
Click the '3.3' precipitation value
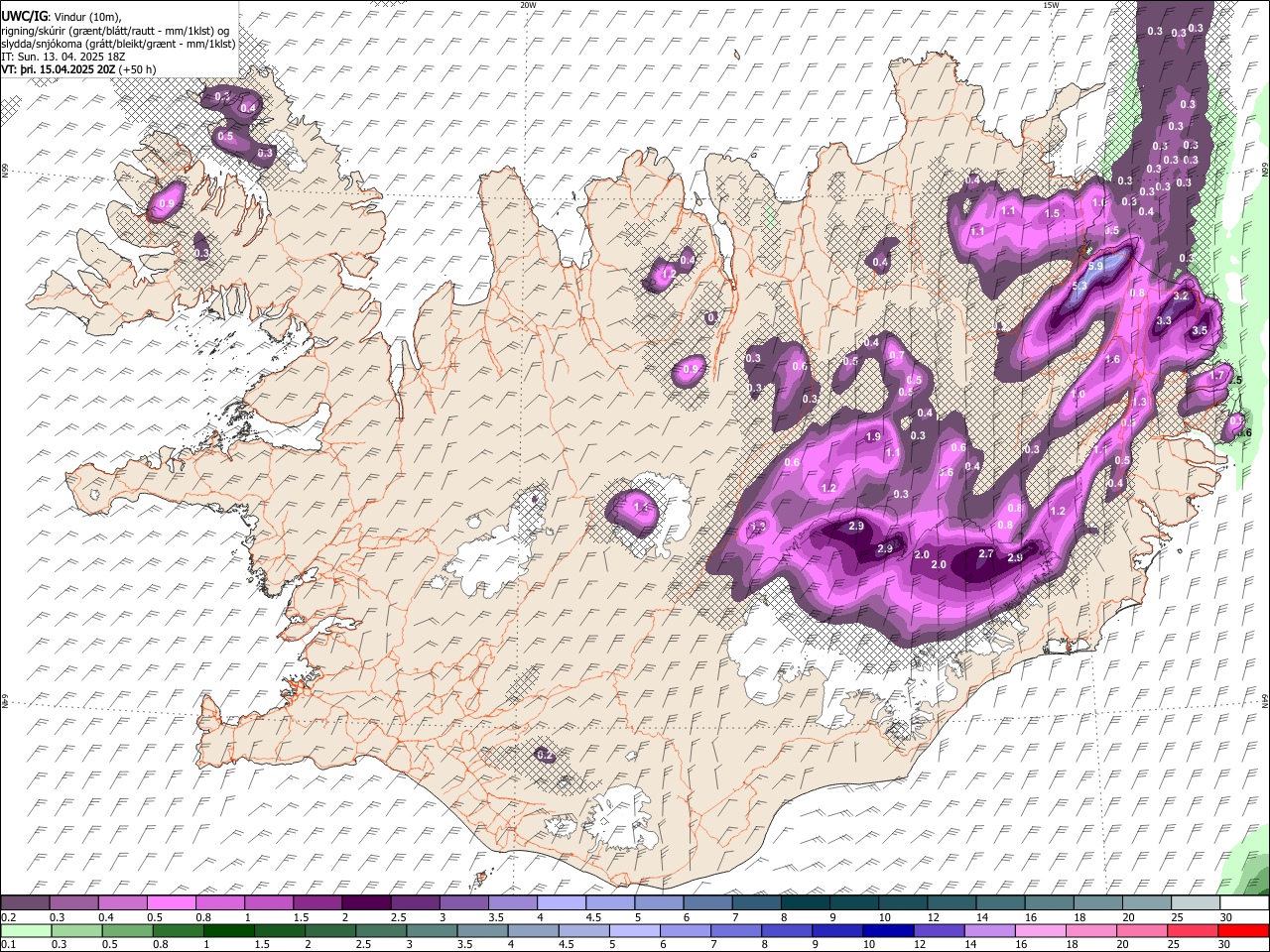[x=1164, y=320]
